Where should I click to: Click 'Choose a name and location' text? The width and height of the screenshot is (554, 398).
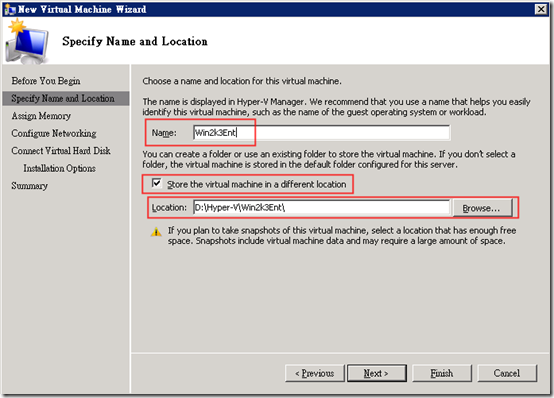(242, 81)
